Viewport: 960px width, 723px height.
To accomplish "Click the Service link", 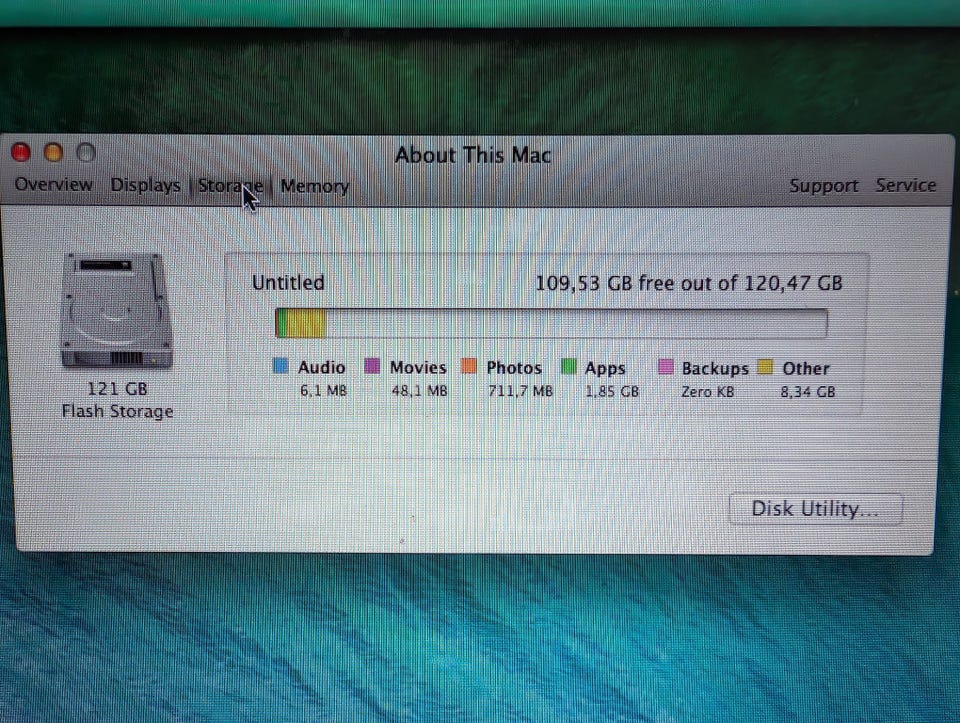I will point(906,185).
